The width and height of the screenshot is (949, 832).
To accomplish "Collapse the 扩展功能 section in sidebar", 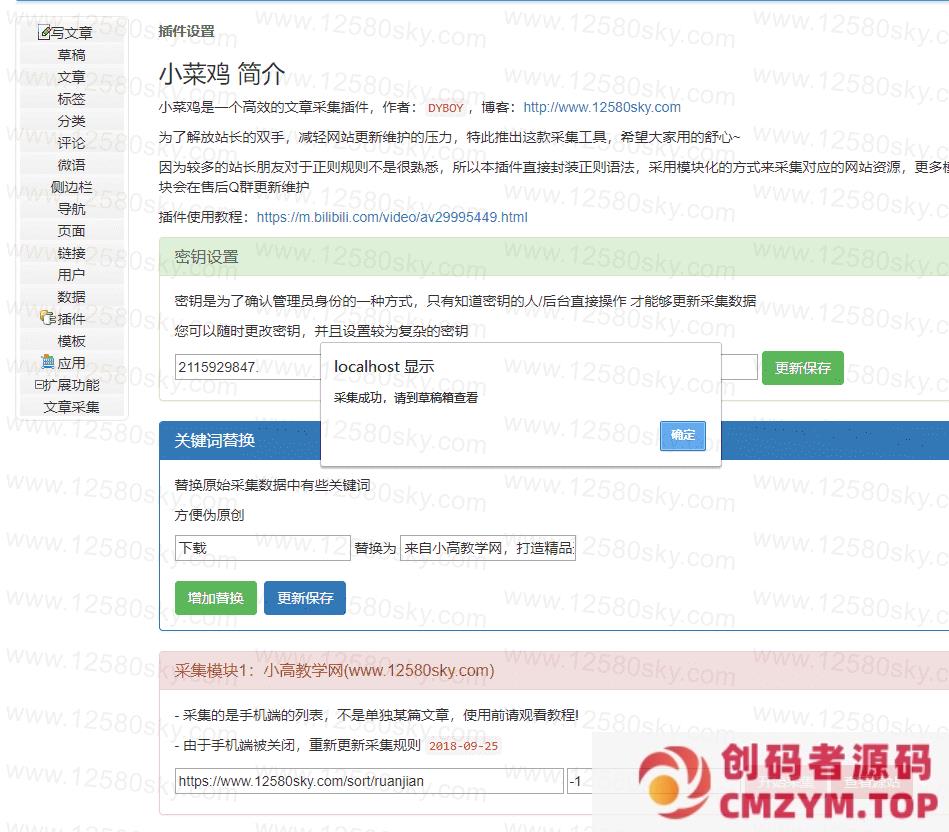I will point(39,385).
